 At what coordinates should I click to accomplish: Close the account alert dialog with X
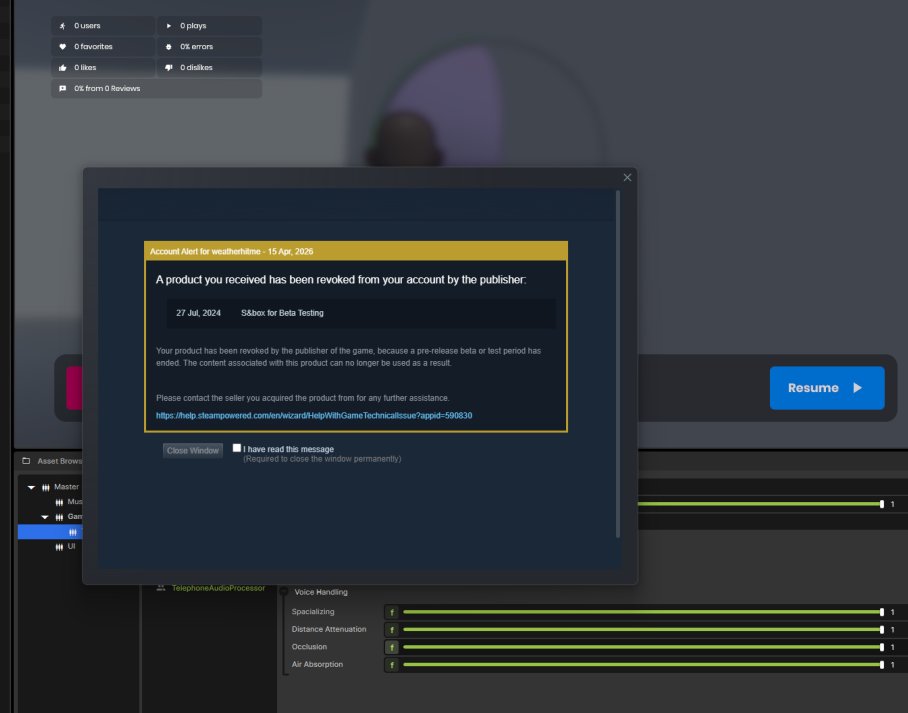[x=627, y=177]
